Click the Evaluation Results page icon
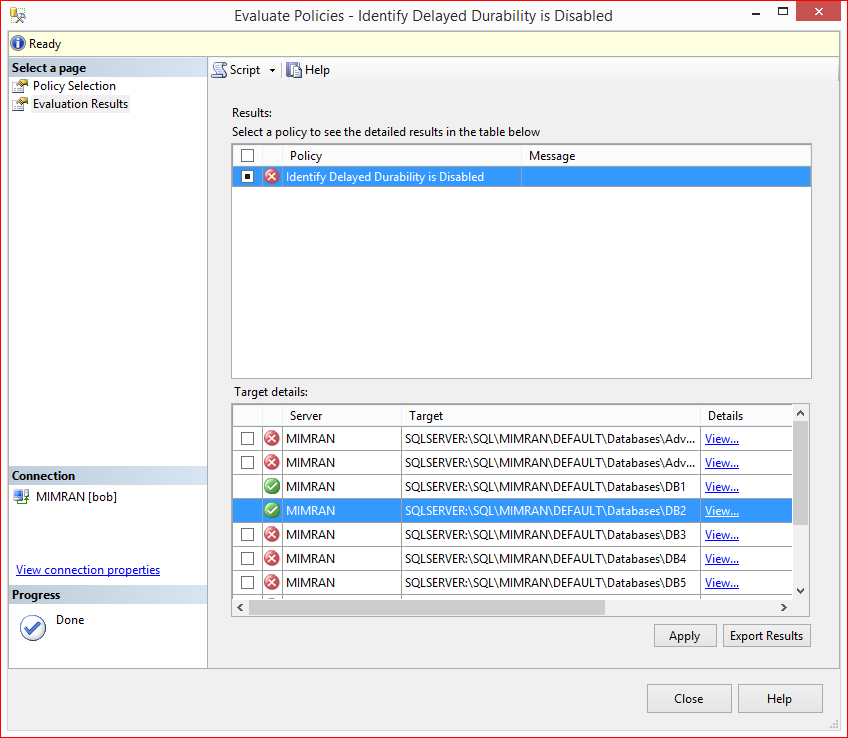 pyautogui.click(x=20, y=104)
